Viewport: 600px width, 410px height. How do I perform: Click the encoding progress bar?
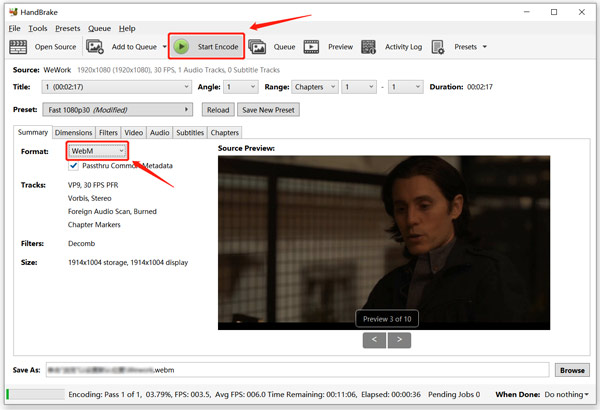coord(36,394)
